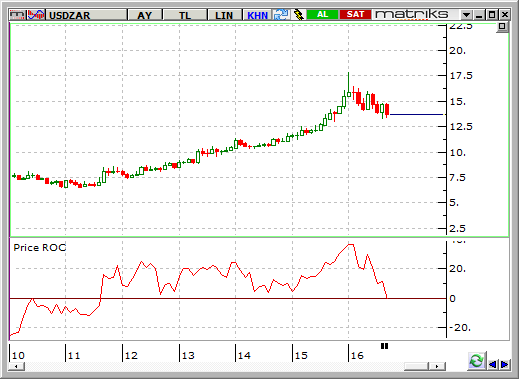This screenshot has width=519, height=379.
Task: Click the horizontal scrollbar right arrow
Action: point(437,366)
